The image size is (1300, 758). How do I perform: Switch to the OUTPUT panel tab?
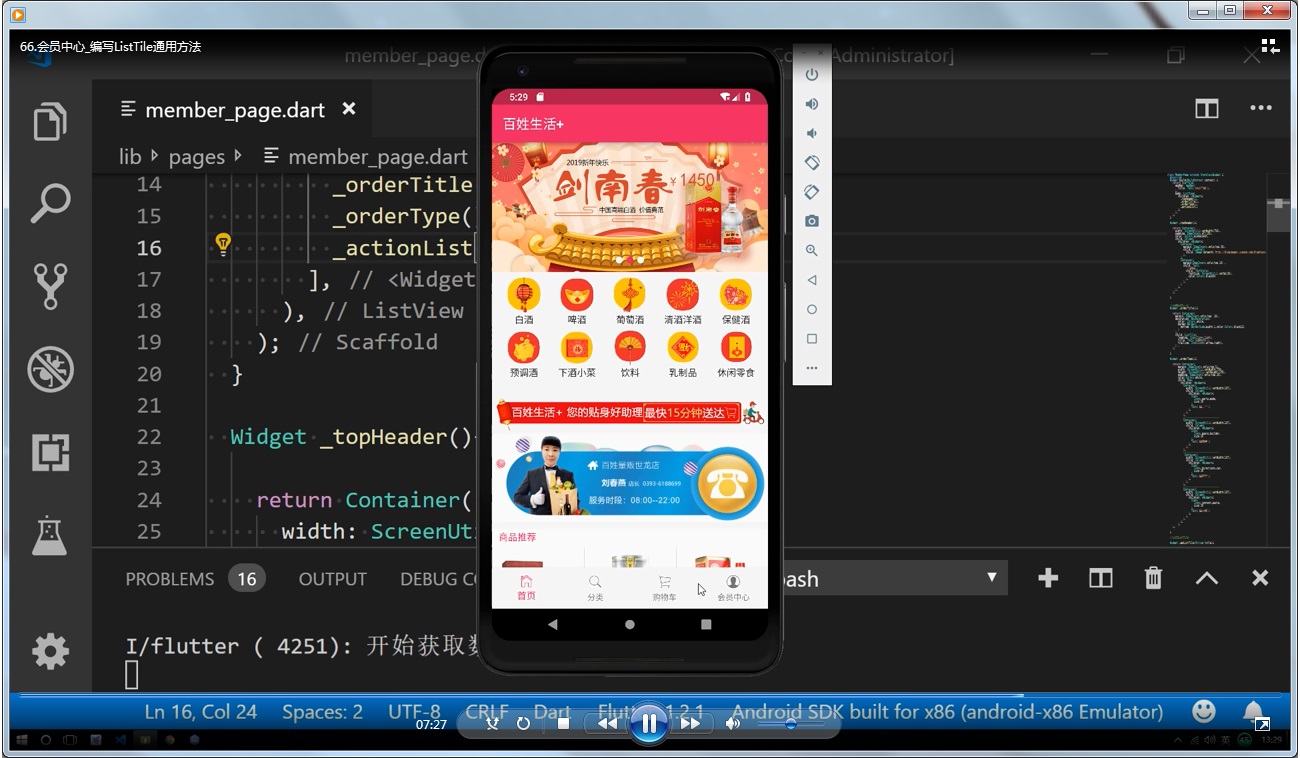click(333, 578)
